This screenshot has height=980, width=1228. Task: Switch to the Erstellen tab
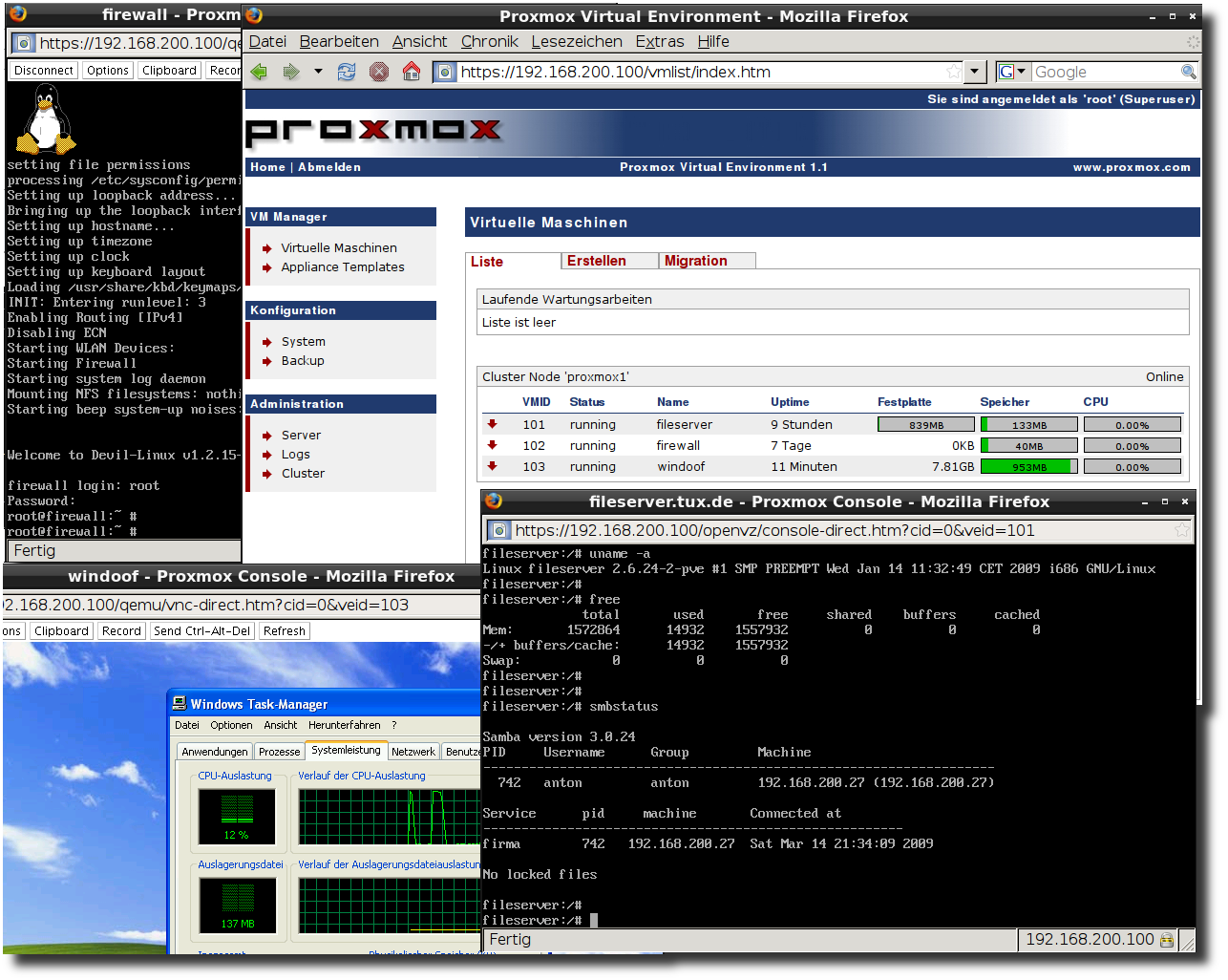(x=610, y=261)
